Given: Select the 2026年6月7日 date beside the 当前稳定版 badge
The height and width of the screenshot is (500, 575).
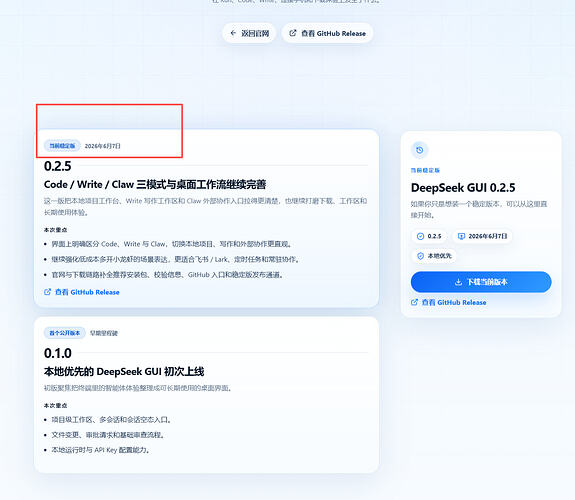Looking at the screenshot, I should (103, 146).
